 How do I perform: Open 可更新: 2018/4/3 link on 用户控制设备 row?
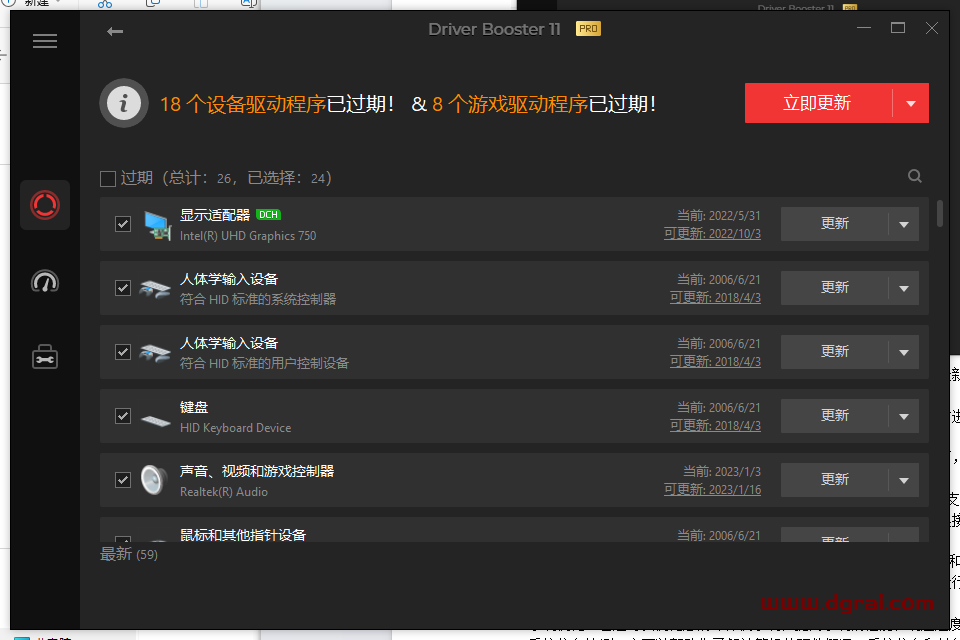(x=715, y=362)
